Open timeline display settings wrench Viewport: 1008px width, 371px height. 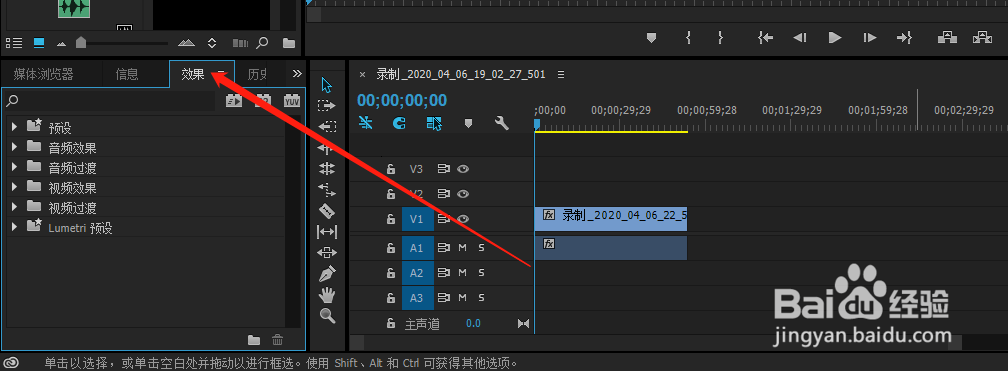pos(502,123)
